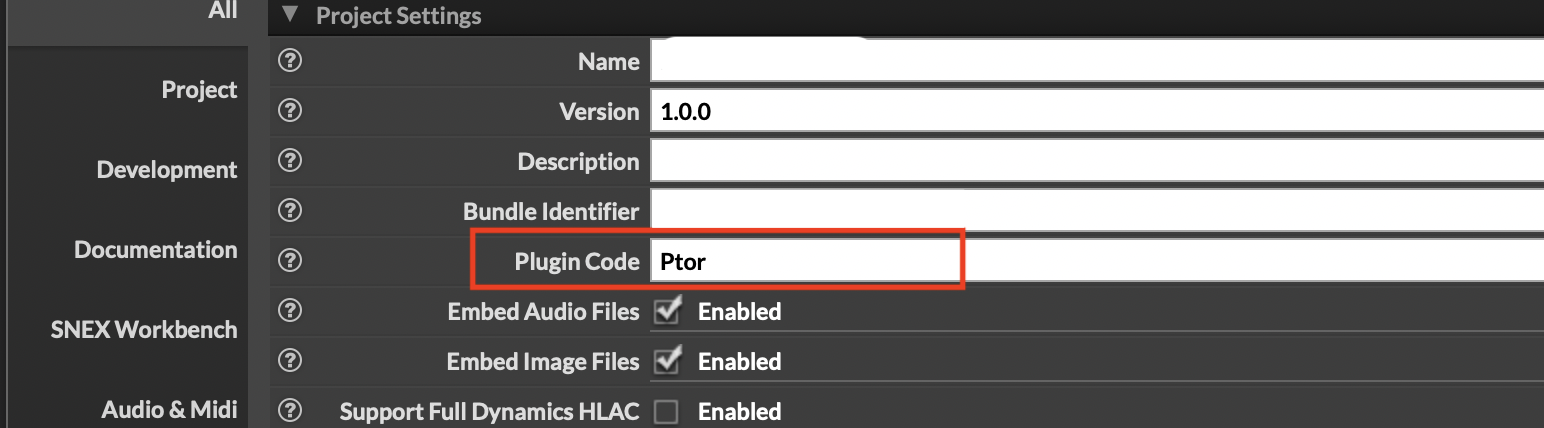Image resolution: width=1544 pixels, height=428 pixels.
Task: Show help for Bundle Identifier
Action: (290, 211)
